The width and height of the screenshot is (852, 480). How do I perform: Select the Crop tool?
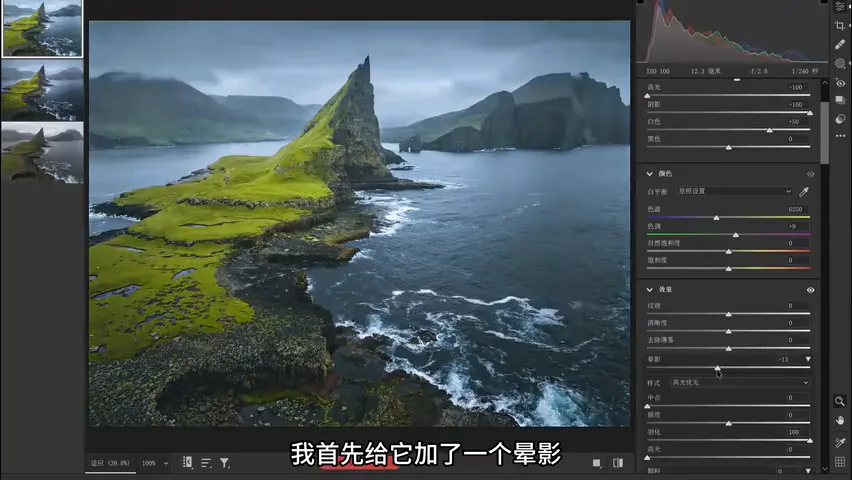pyautogui.click(x=840, y=26)
